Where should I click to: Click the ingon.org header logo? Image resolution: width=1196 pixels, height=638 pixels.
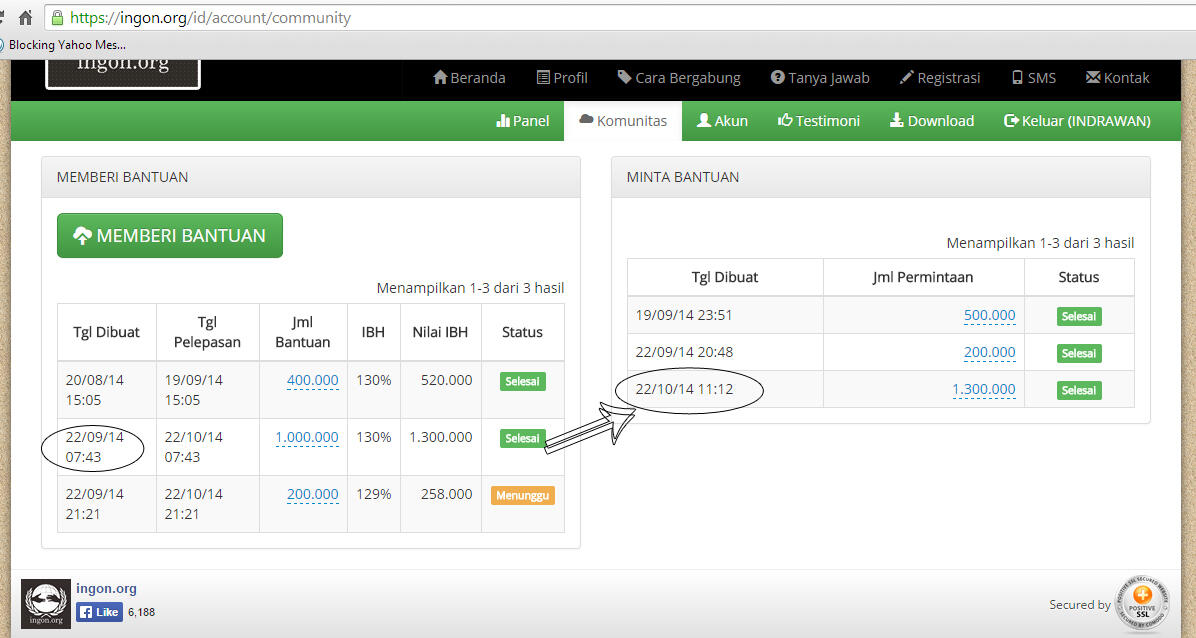point(123,73)
